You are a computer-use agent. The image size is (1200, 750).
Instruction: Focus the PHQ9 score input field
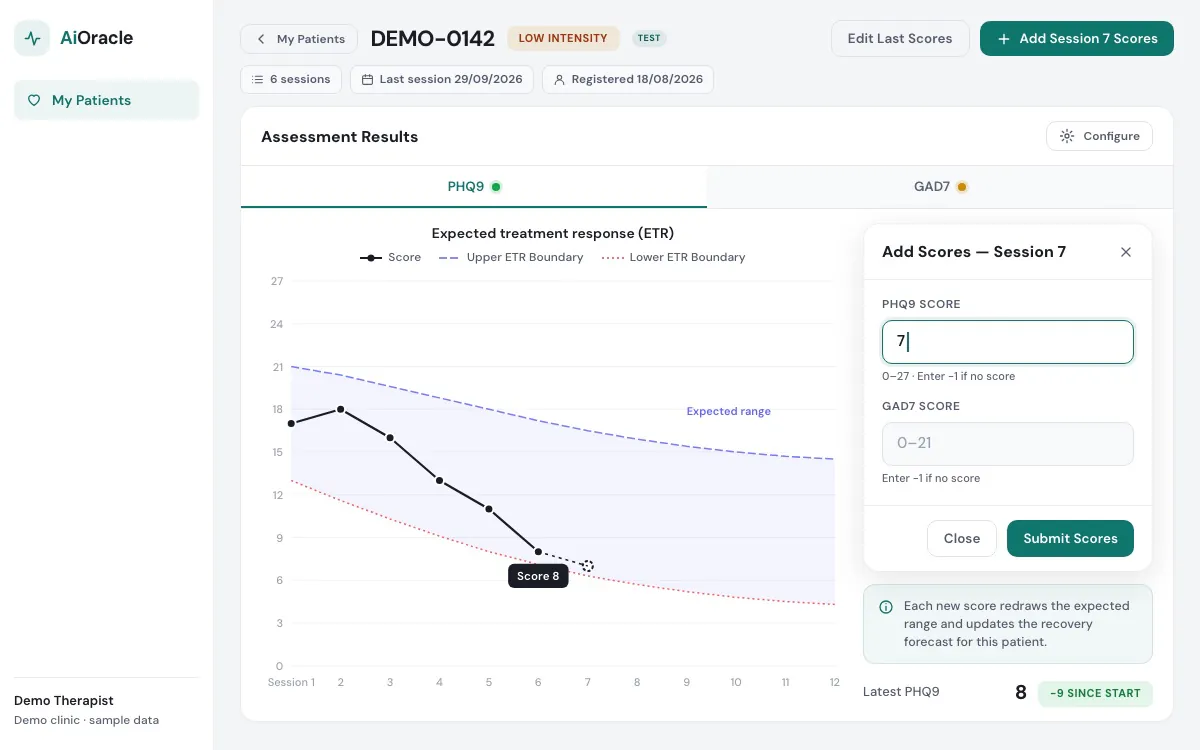pos(1008,342)
